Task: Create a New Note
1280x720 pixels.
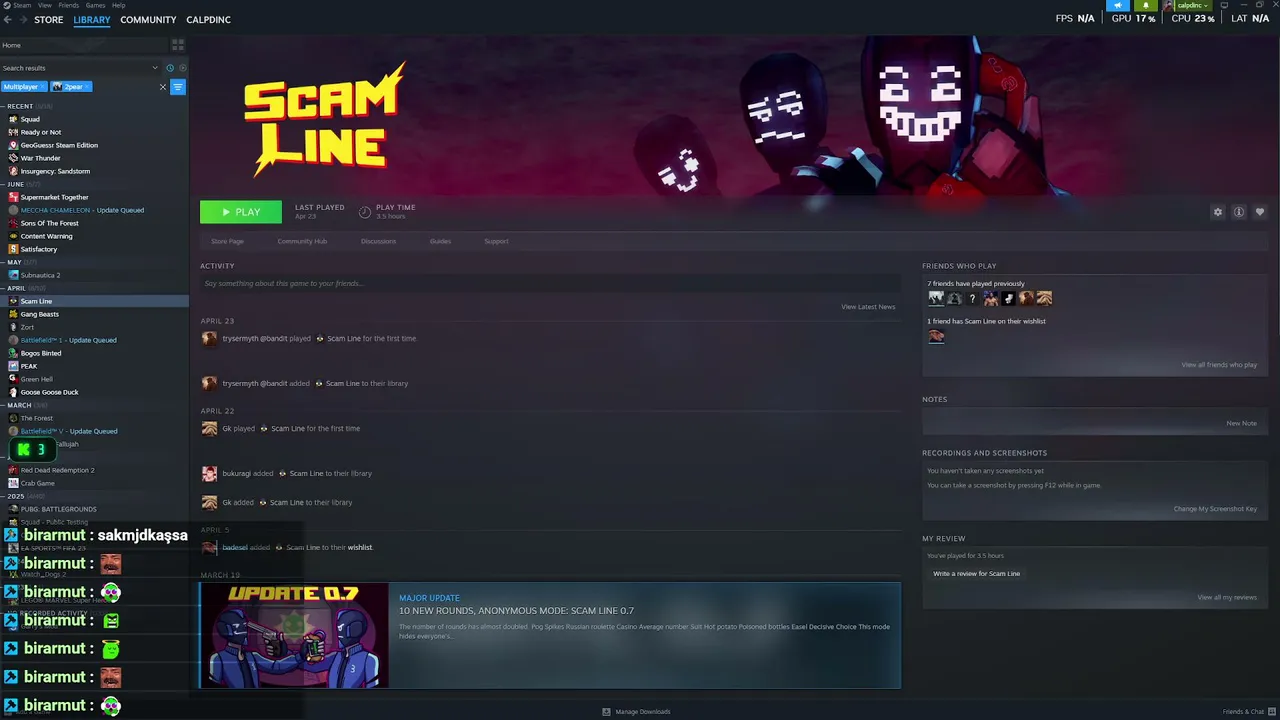Action: coord(1242,423)
